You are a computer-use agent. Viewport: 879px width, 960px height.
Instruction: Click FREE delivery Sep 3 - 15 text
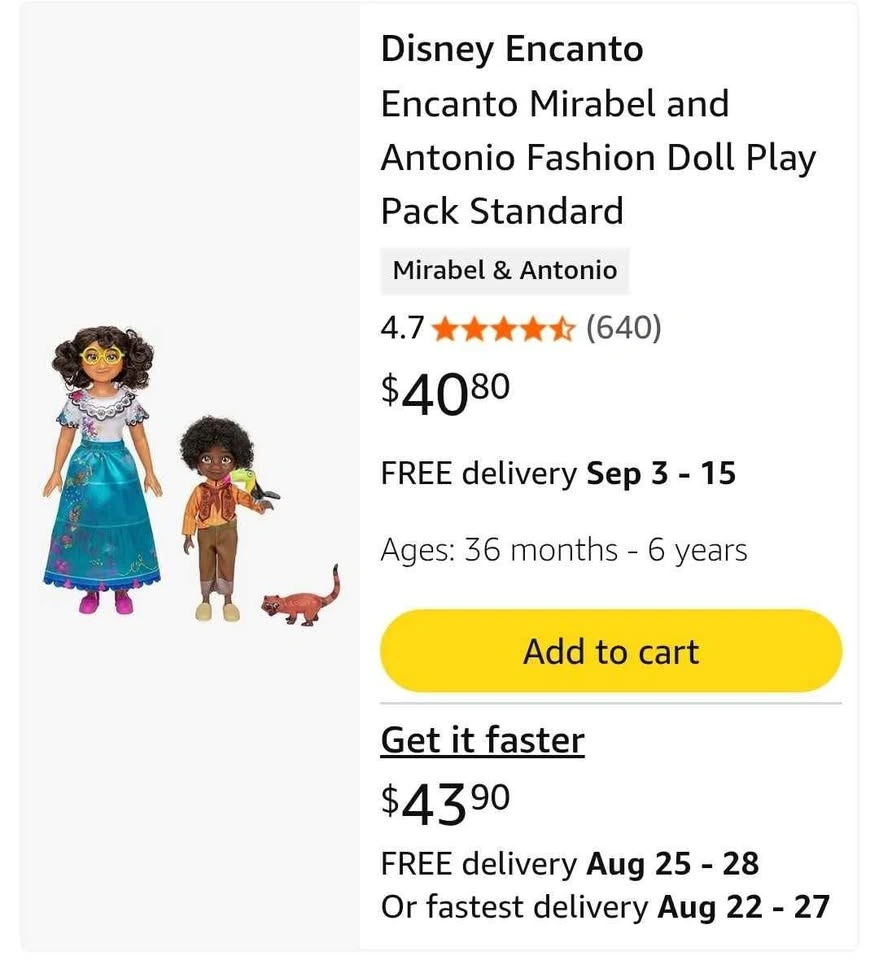pyautogui.click(x=557, y=473)
